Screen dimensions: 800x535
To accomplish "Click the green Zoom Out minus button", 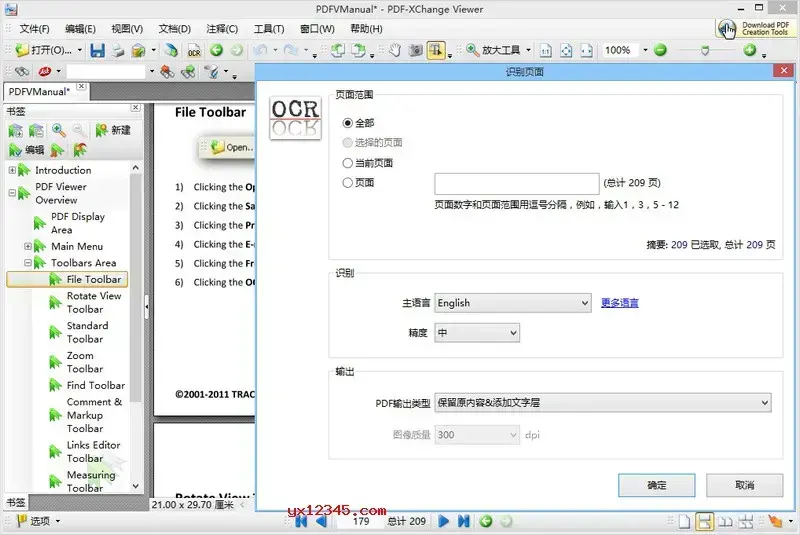I will click(x=660, y=50).
